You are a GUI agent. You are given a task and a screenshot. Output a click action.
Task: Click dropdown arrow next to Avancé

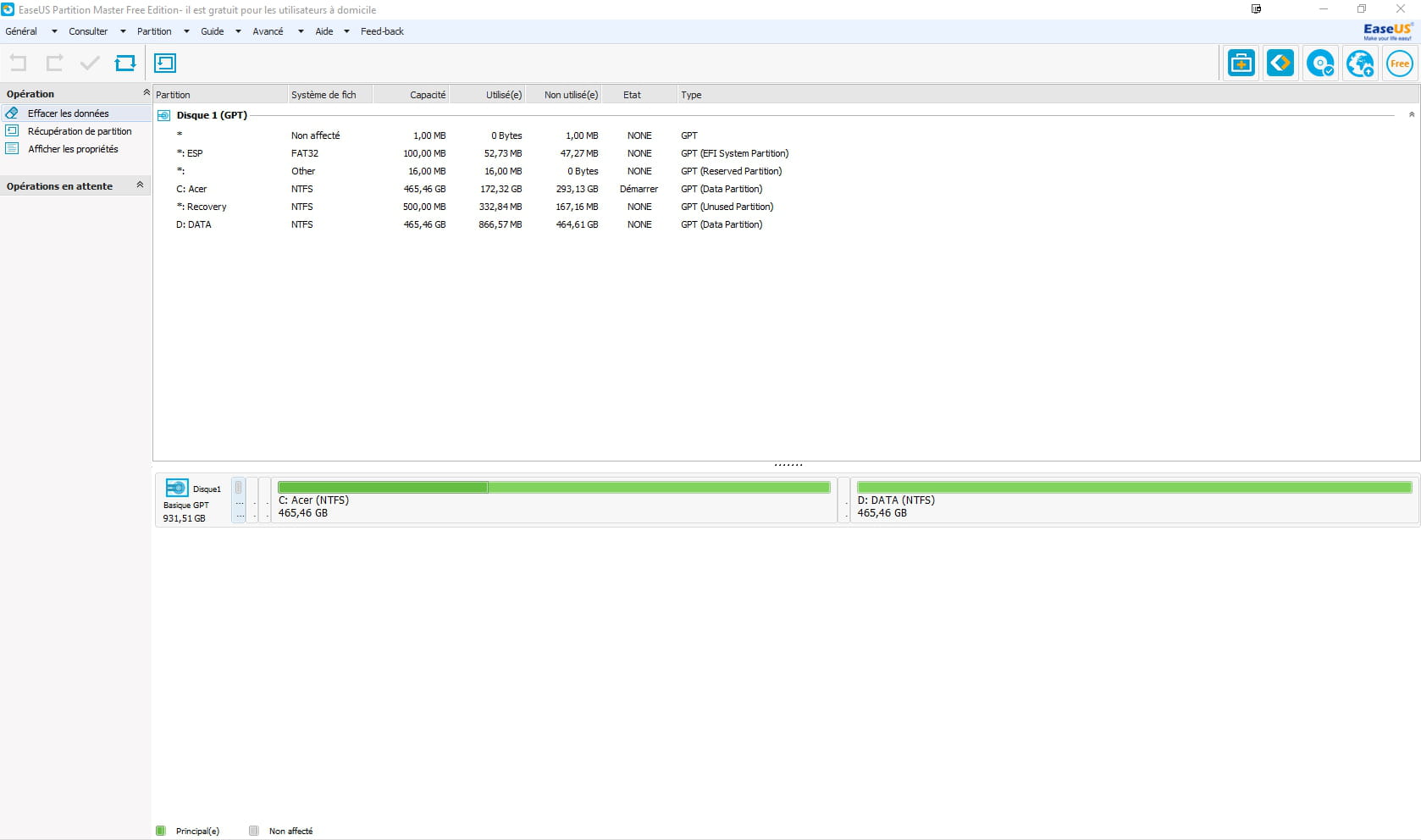tap(301, 31)
